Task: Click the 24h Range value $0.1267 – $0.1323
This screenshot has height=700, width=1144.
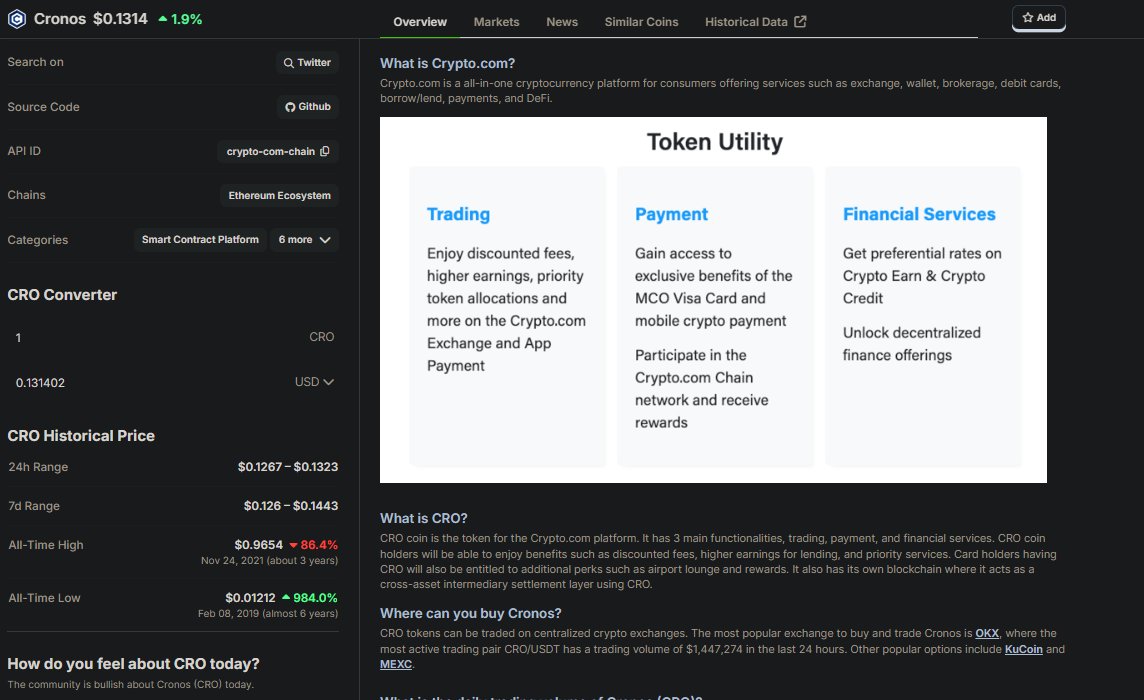Action: click(287, 467)
